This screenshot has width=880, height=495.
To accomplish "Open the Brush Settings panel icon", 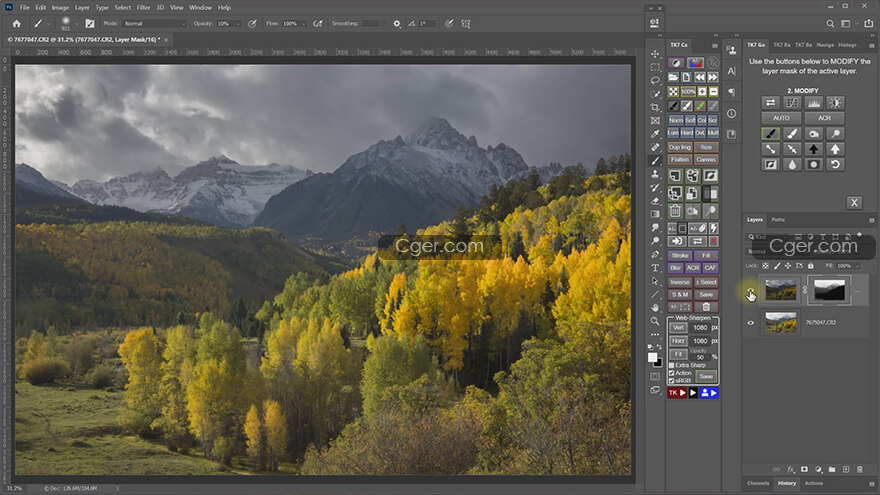I will pos(90,24).
